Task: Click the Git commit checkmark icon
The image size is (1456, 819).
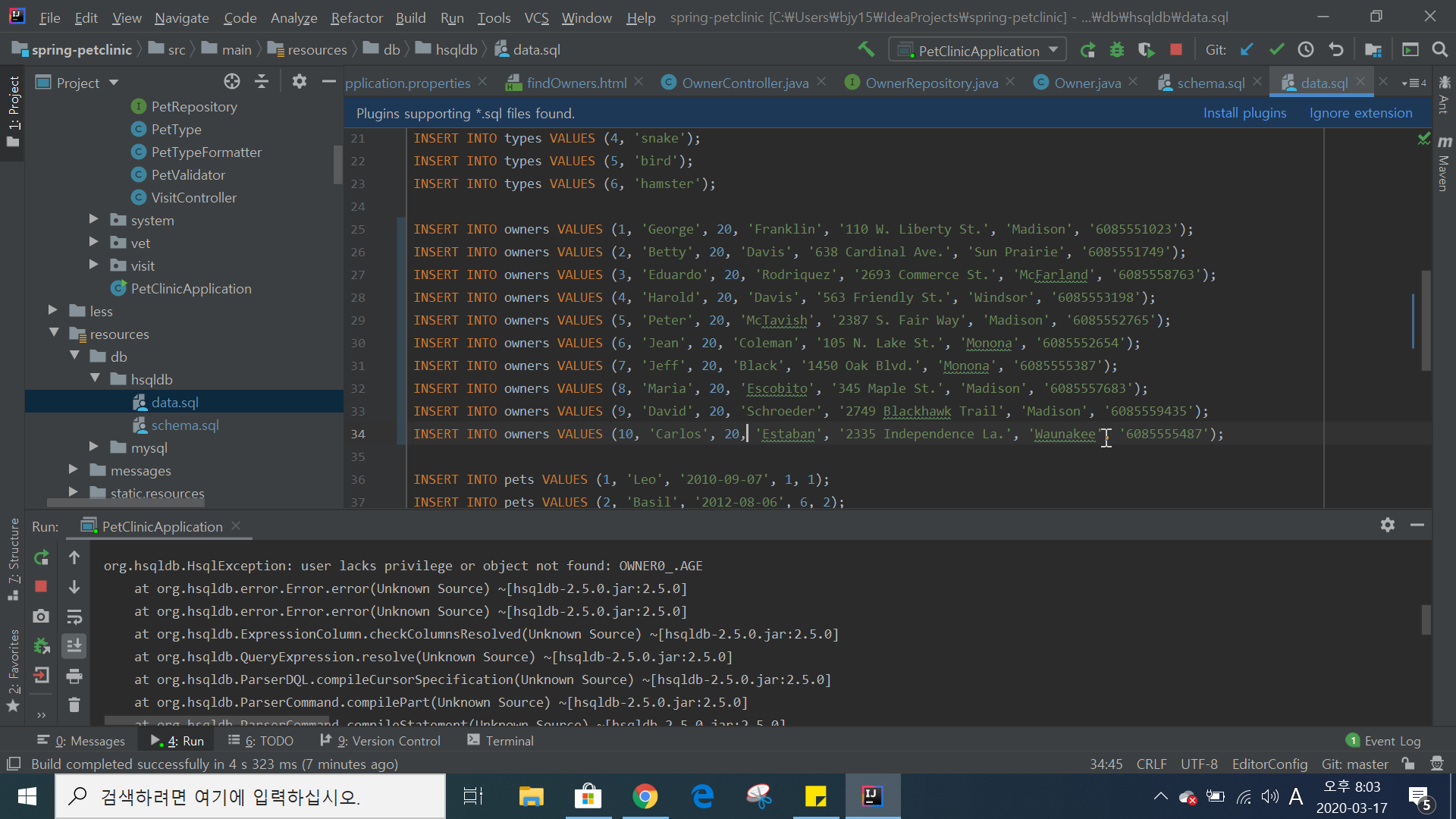Action: tap(1276, 50)
